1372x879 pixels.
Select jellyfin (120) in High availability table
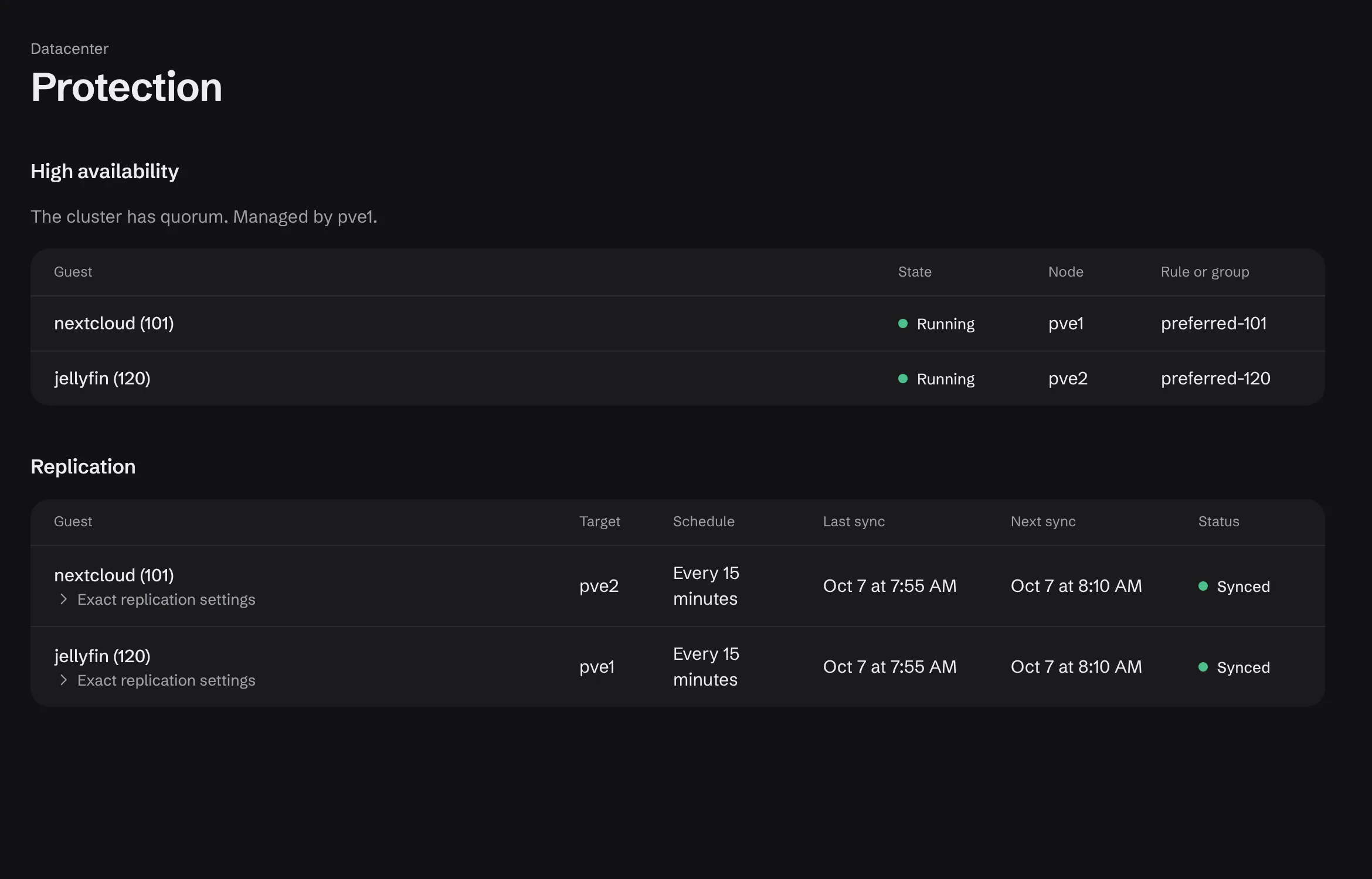(102, 379)
